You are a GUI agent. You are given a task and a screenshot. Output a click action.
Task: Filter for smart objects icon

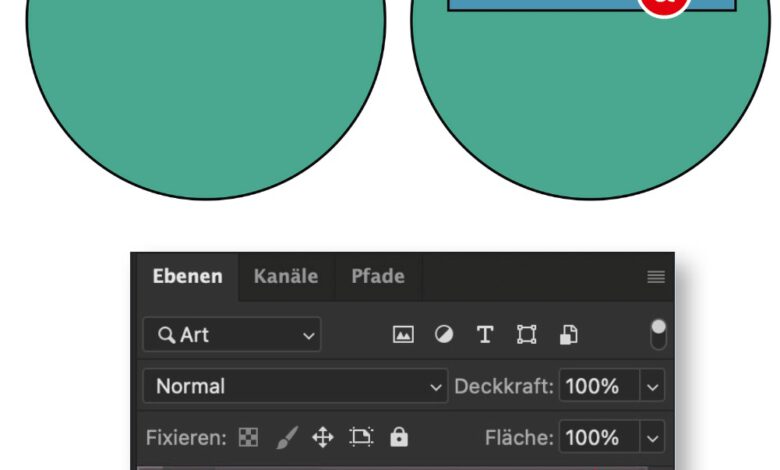click(568, 335)
